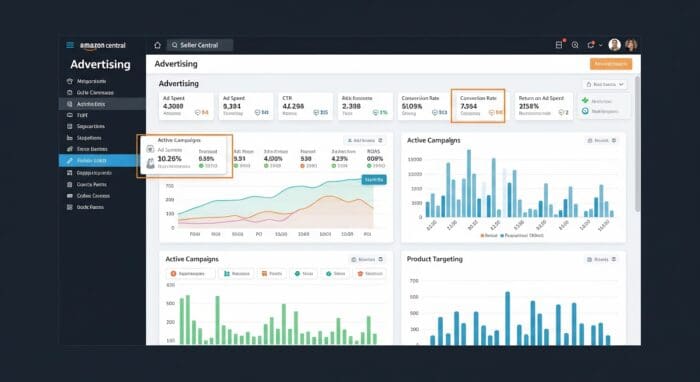Image resolution: width=700 pixels, height=382 pixels.
Task: Click the pencil icon in the blue sidebar item
Action: (x=69, y=161)
